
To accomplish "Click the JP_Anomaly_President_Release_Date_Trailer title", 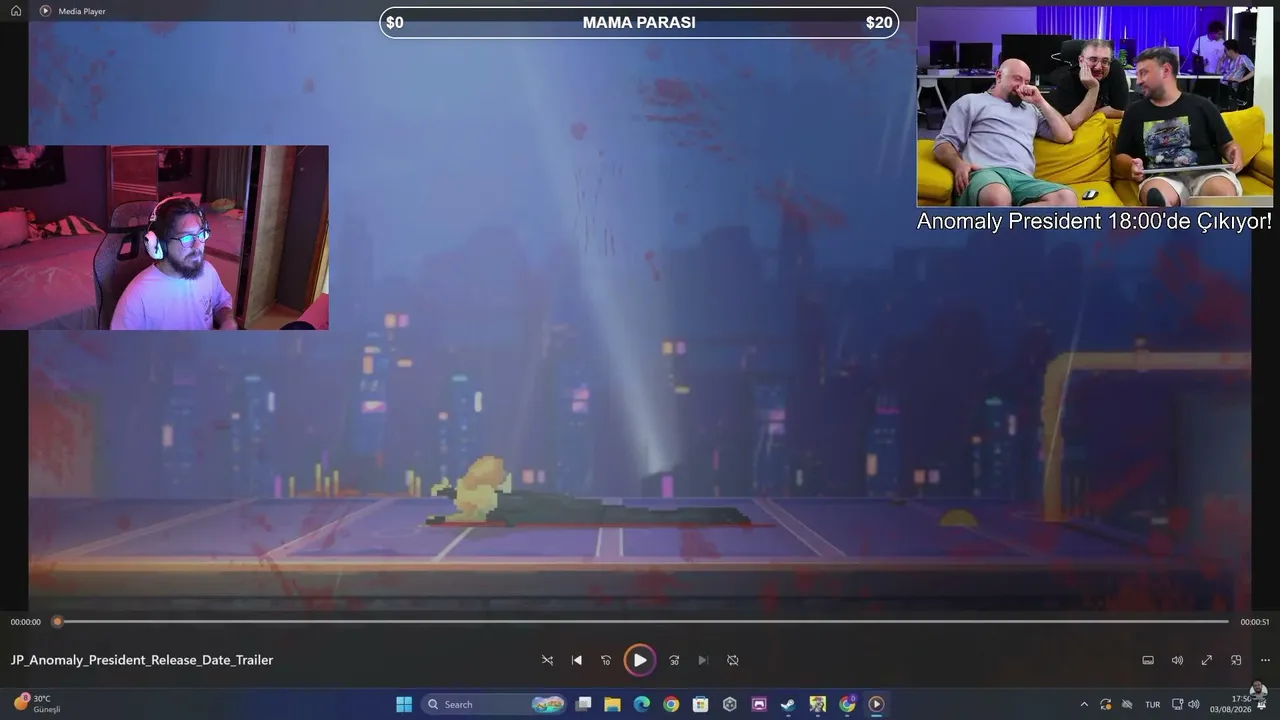I will [x=142, y=660].
